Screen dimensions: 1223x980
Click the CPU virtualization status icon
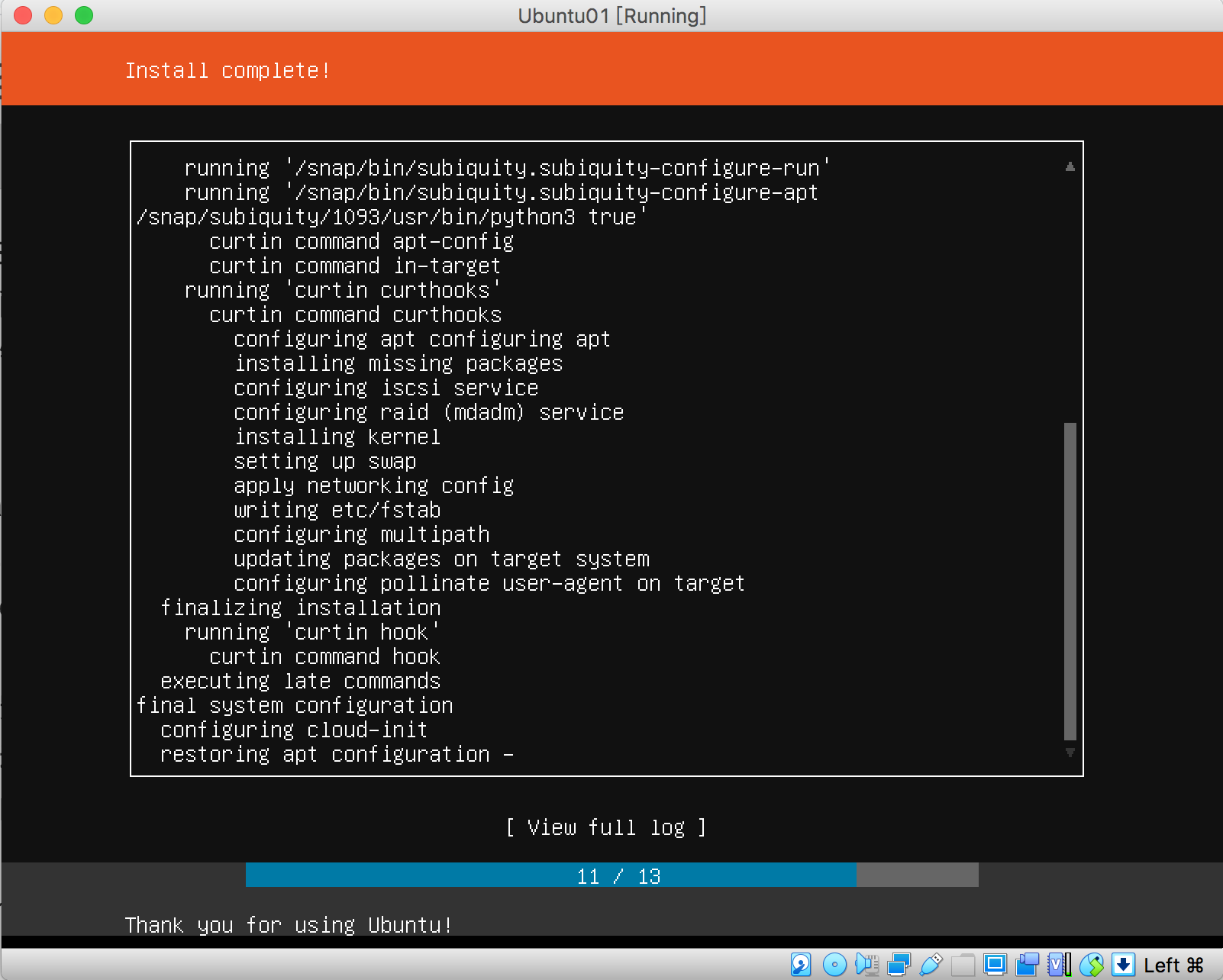pyautogui.click(x=1060, y=965)
